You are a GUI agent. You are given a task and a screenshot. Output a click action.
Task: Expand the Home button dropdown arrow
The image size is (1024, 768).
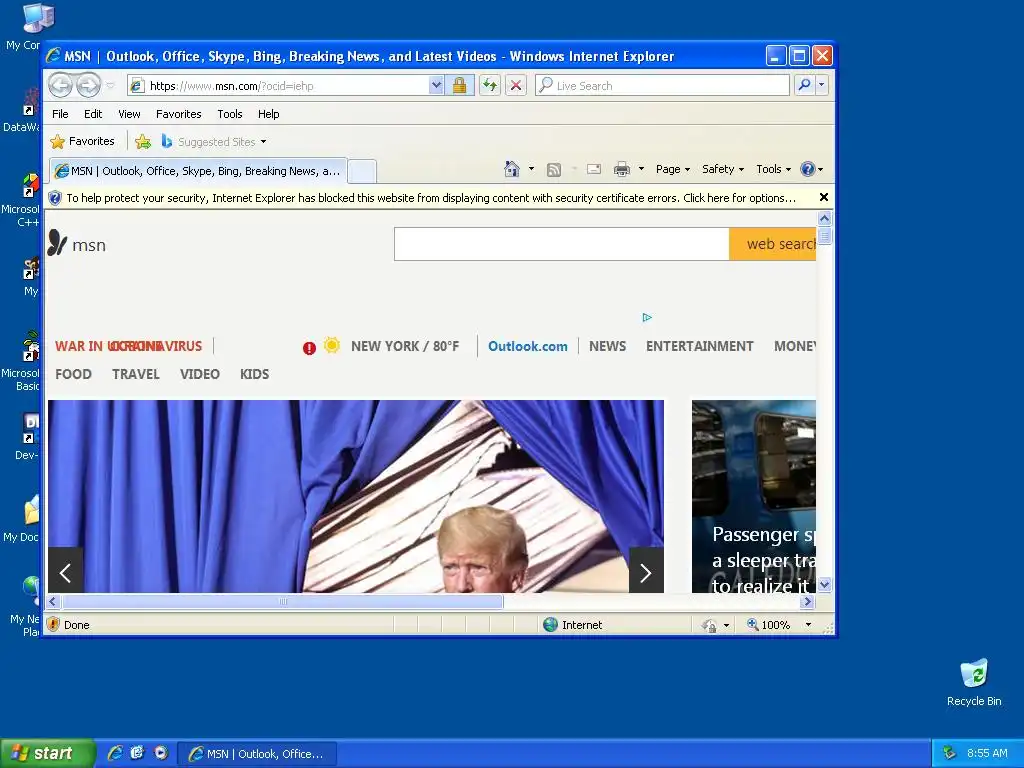point(531,169)
